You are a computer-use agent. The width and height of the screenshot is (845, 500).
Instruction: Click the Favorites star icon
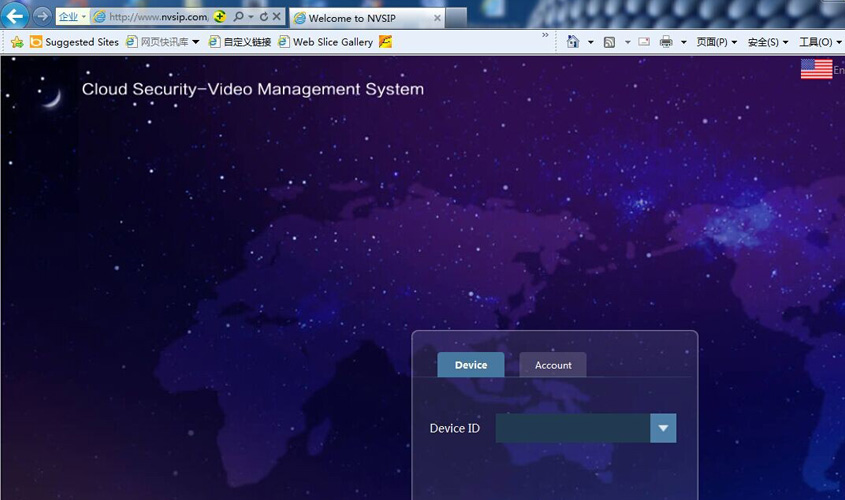[x=17, y=42]
